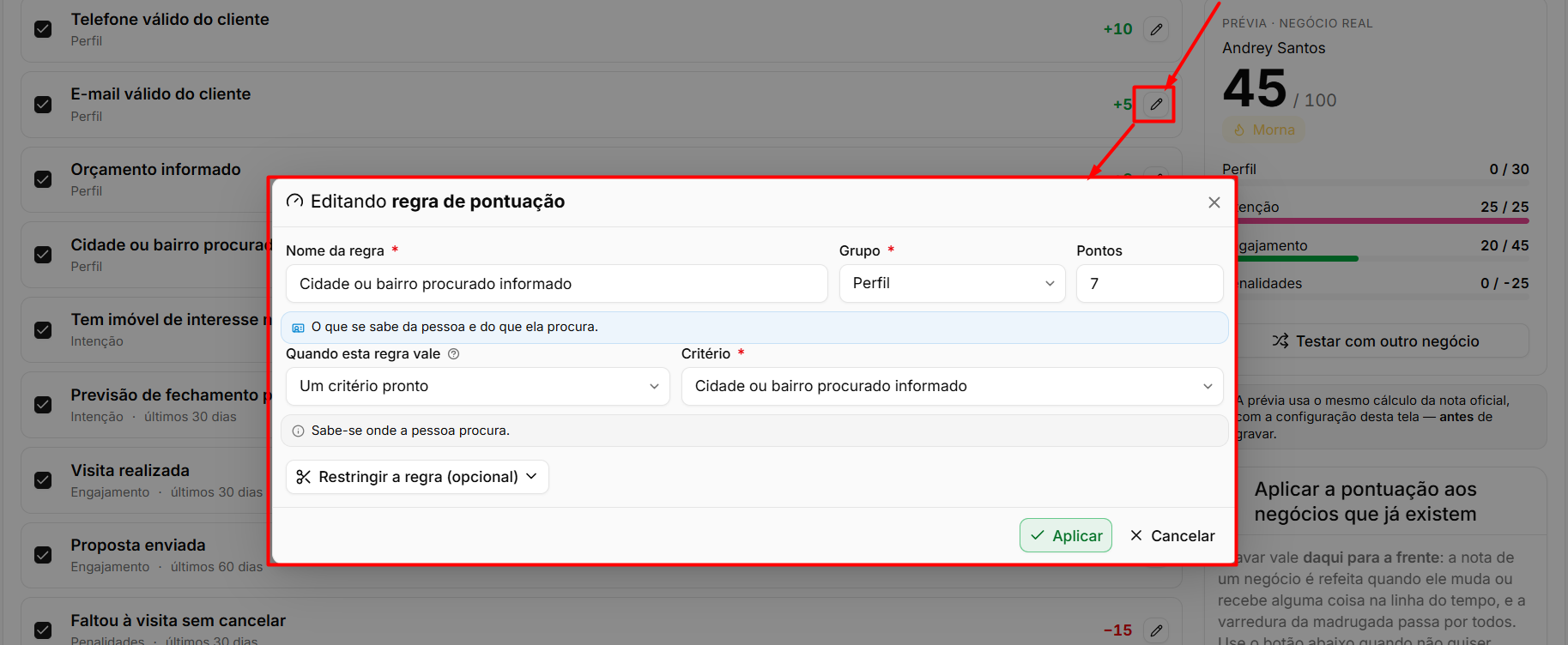The image size is (1568, 645).
Task: Disable the Visita realizada rule
Action: pyautogui.click(x=43, y=480)
